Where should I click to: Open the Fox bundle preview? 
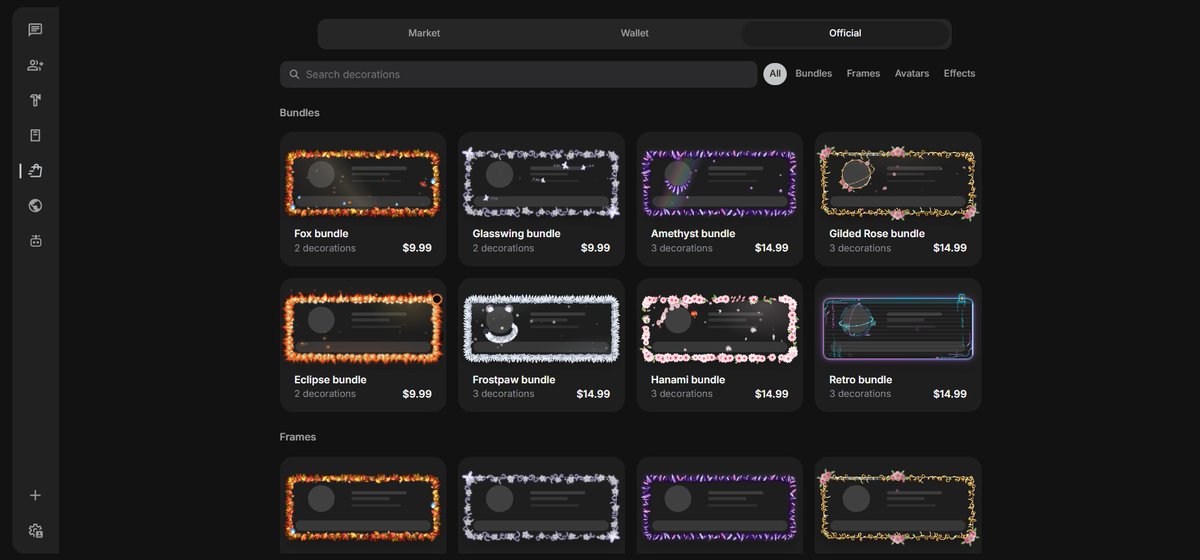363,182
